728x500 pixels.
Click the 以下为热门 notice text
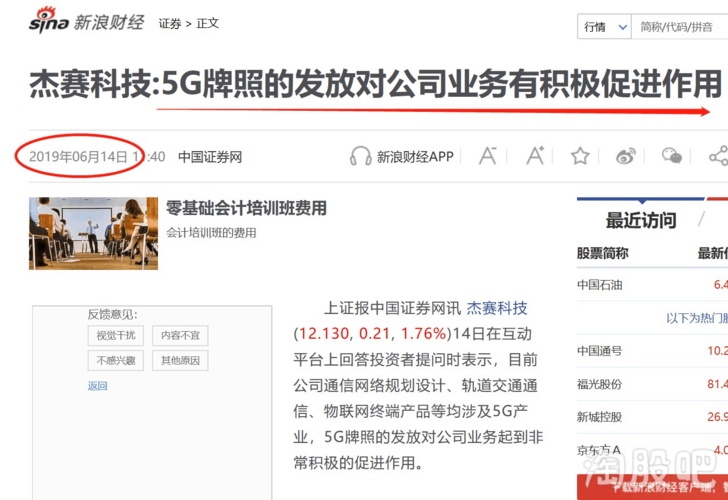[x=697, y=318]
